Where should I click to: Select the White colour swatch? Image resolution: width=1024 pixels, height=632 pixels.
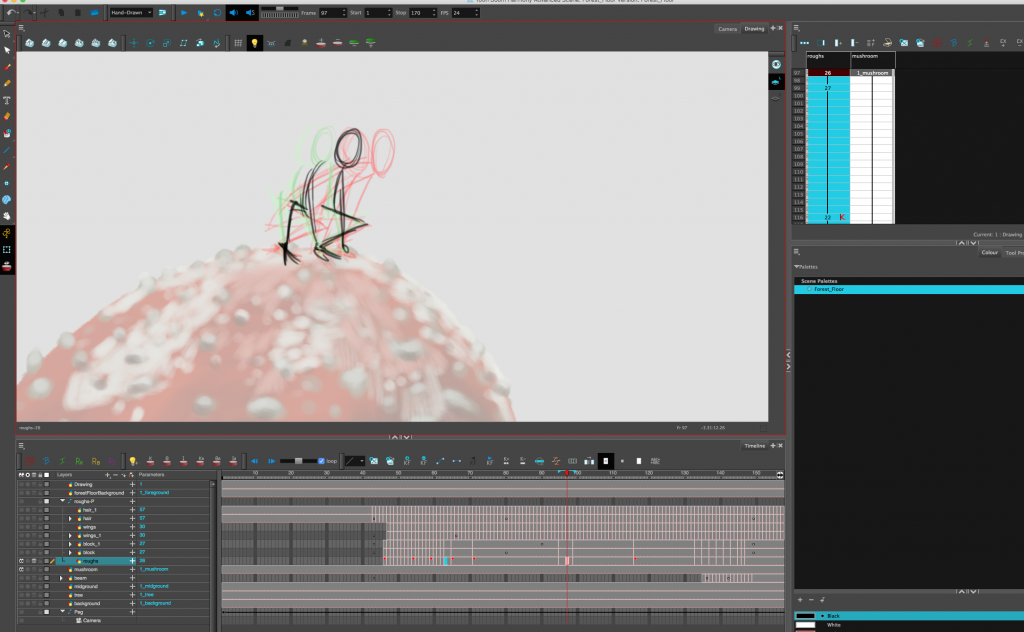[x=833, y=625]
